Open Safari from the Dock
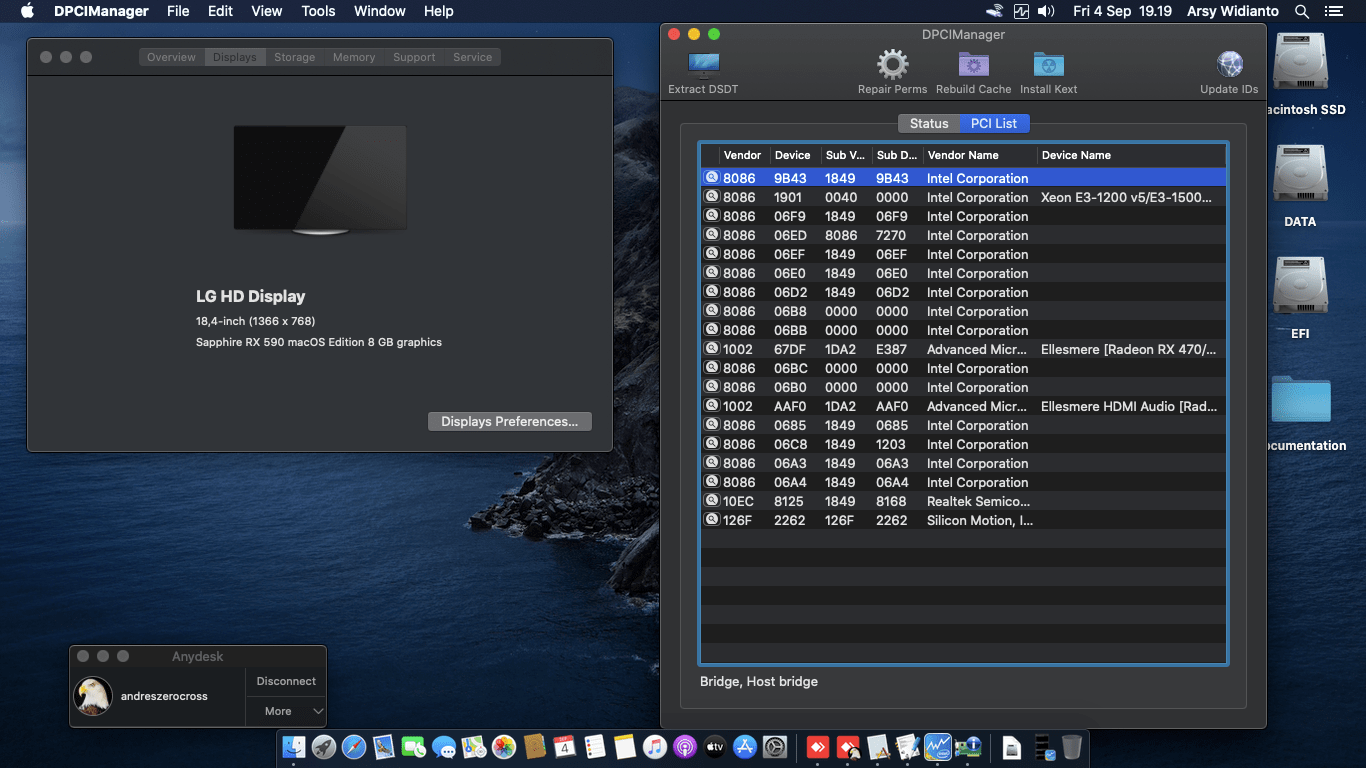1366x768 pixels. point(352,746)
